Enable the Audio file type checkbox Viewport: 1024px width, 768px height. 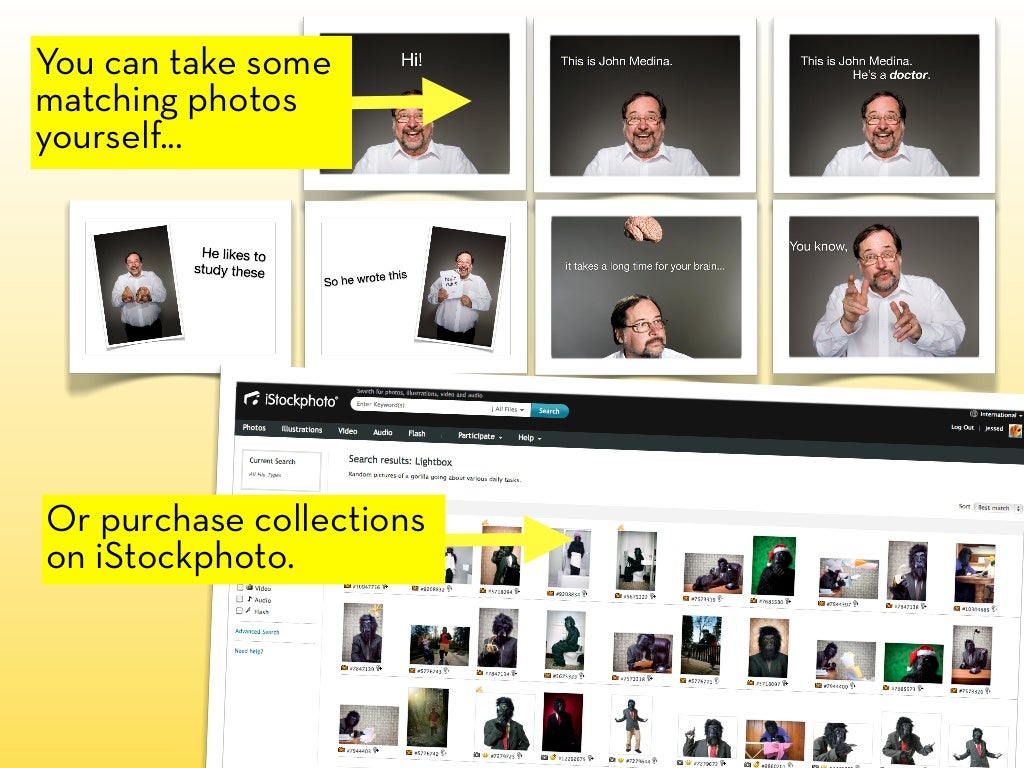tap(239, 598)
